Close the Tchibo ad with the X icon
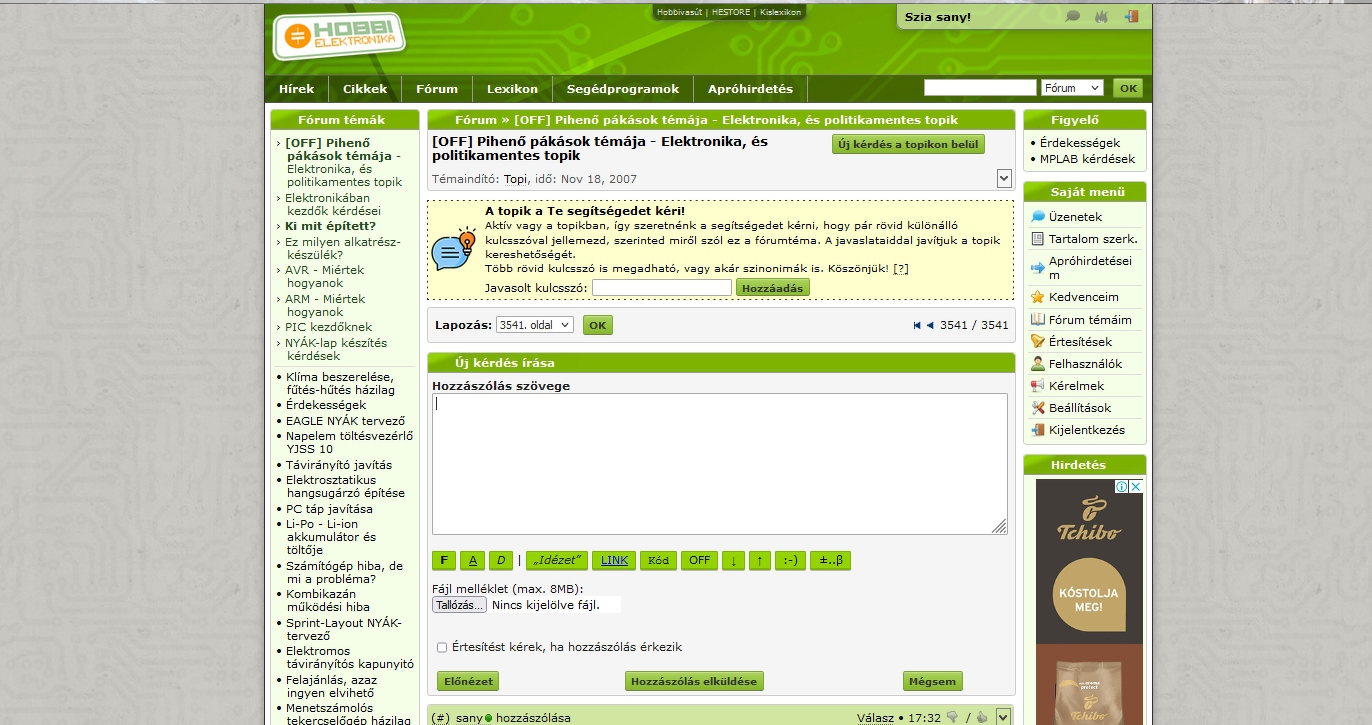1372x725 pixels. (x=1136, y=487)
